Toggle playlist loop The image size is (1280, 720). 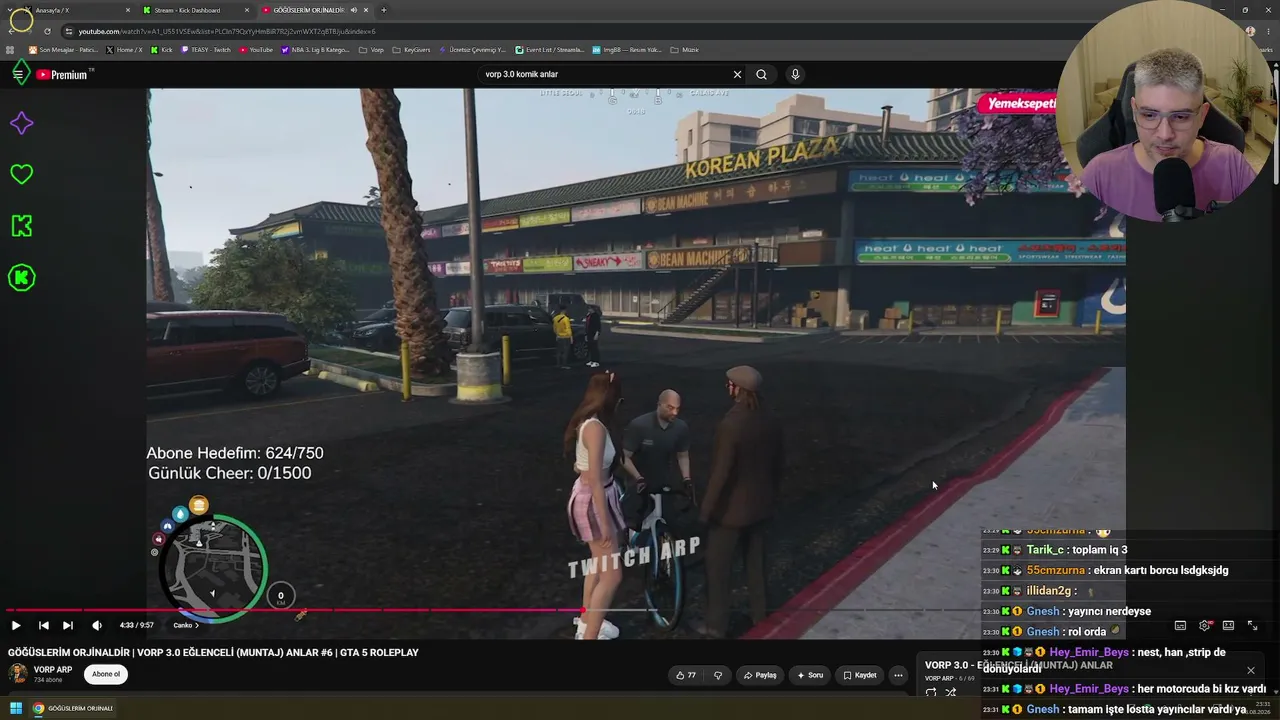(931, 692)
